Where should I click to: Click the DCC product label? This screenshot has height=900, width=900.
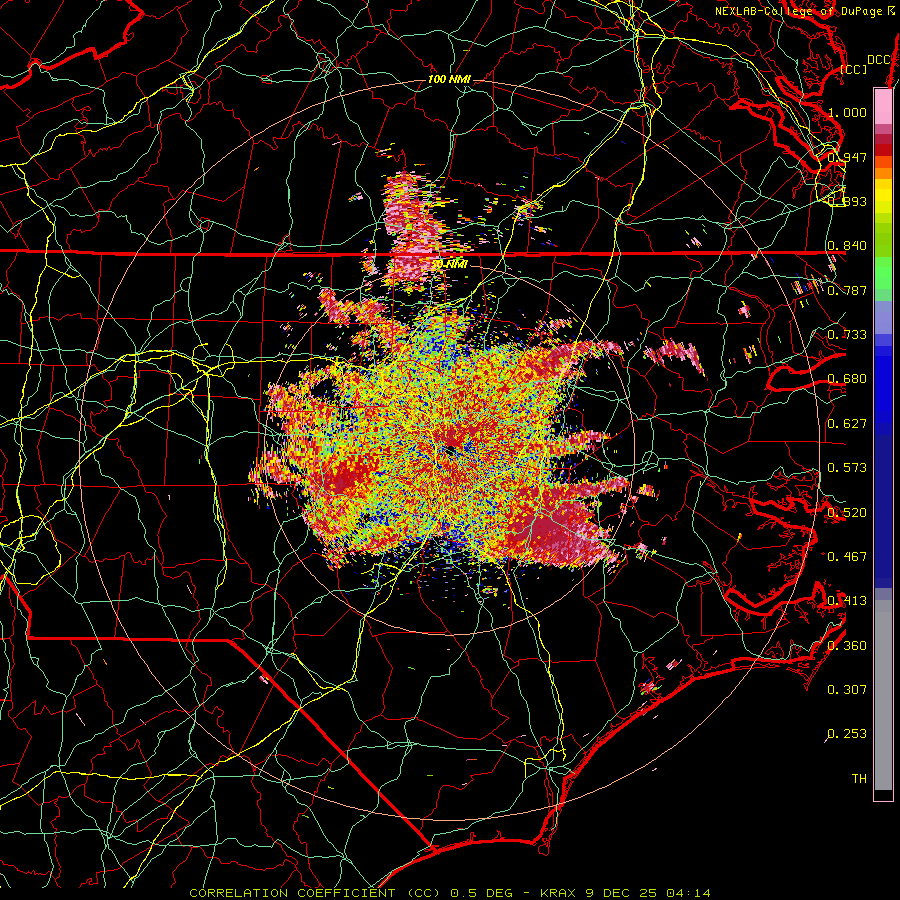click(x=878, y=60)
